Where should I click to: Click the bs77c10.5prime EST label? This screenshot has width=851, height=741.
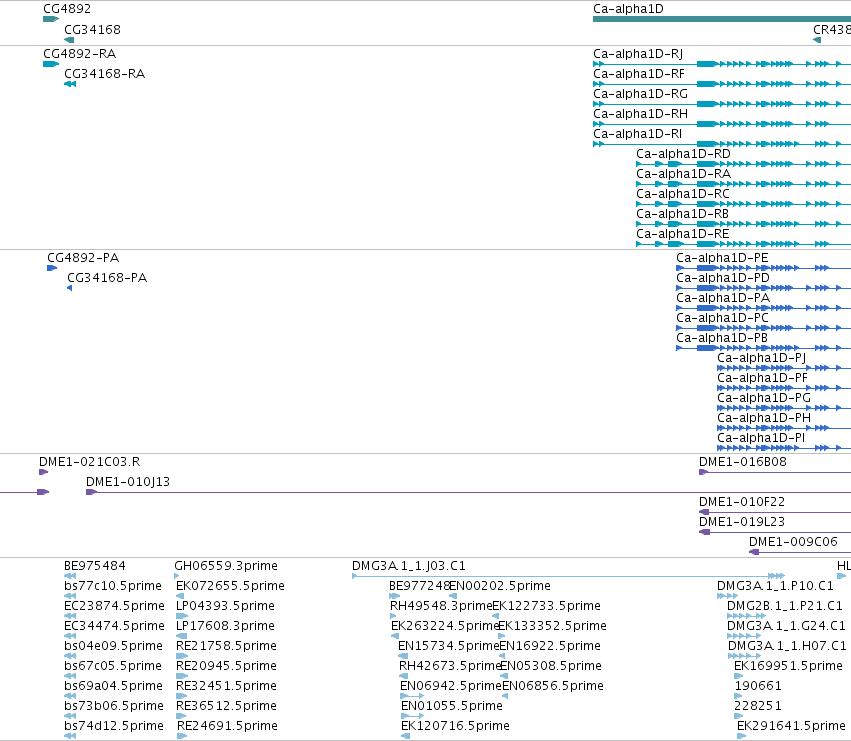(x=113, y=586)
